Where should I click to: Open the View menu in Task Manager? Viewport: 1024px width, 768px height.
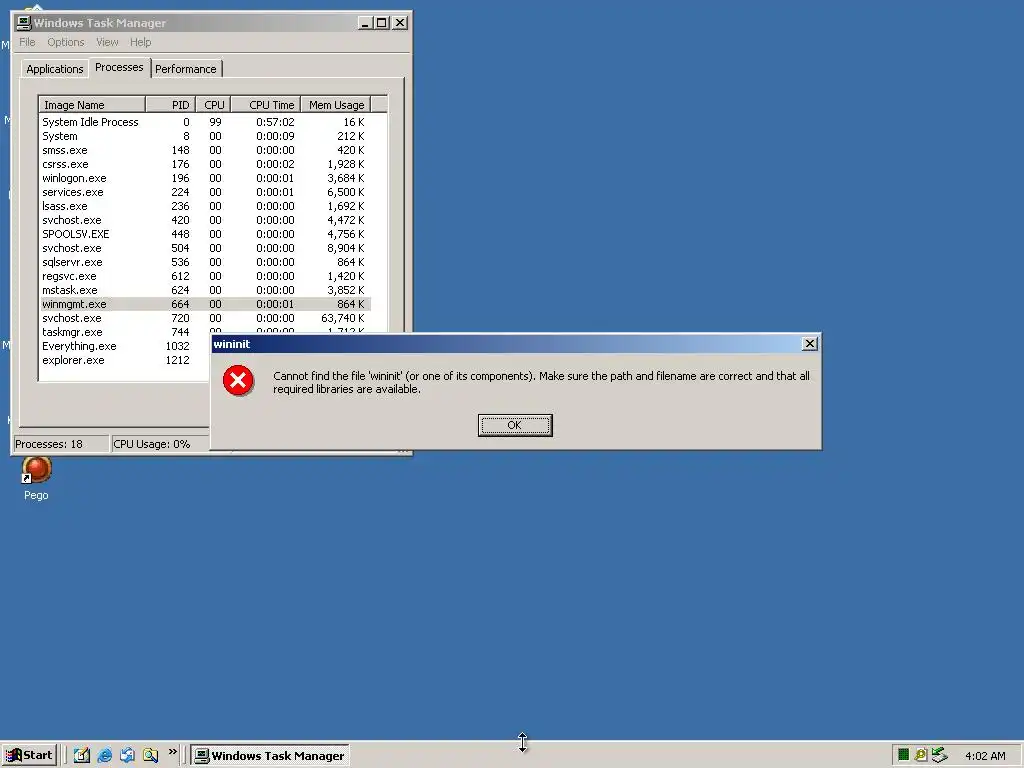(107, 42)
